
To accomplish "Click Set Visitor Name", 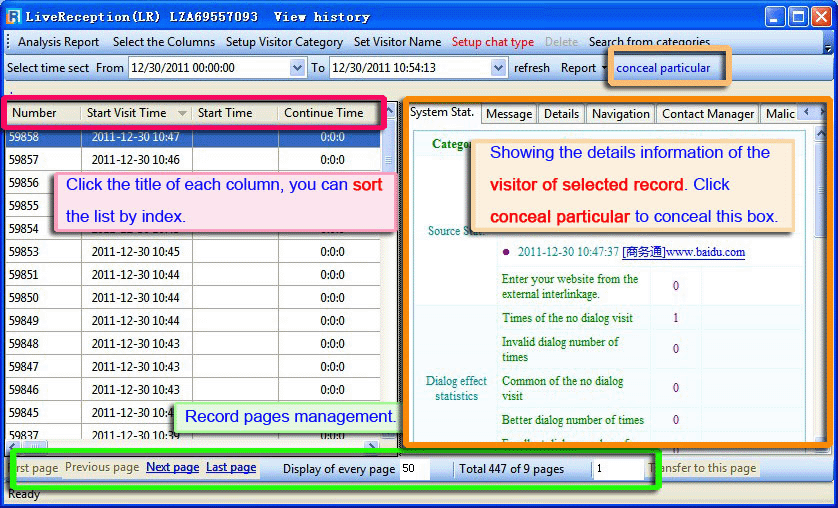I will pyautogui.click(x=397, y=42).
